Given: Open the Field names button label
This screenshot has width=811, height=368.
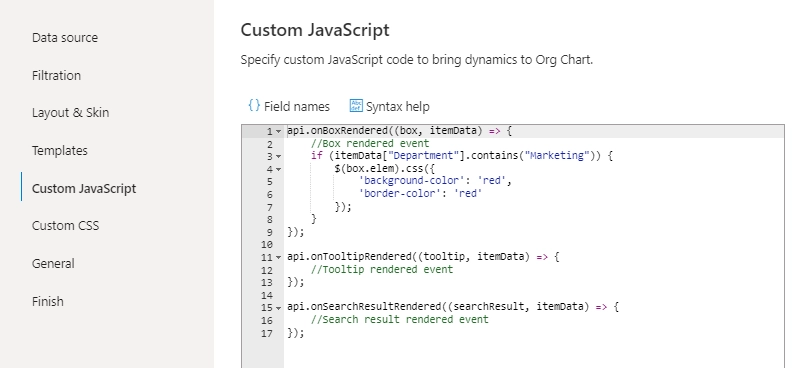Looking at the screenshot, I should coord(296,107).
